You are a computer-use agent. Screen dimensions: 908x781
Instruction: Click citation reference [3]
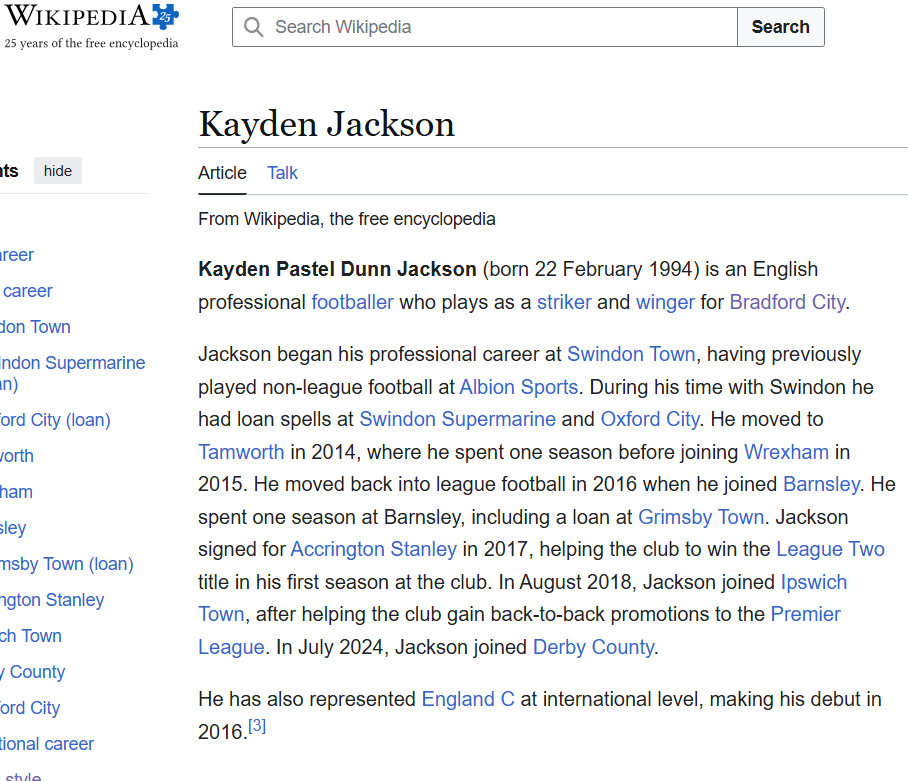pos(257,725)
